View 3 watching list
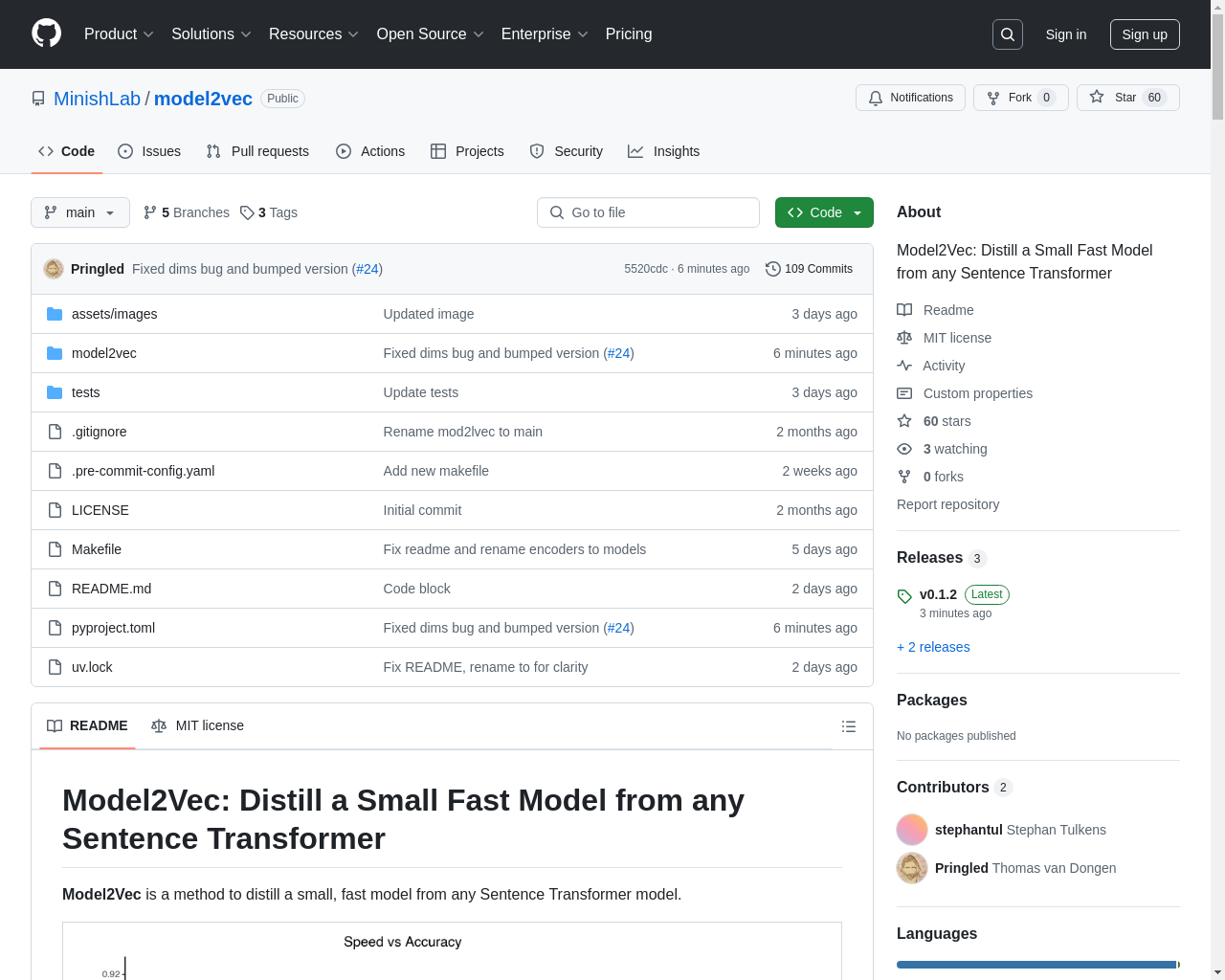The height and width of the screenshot is (980, 1225). (x=955, y=449)
